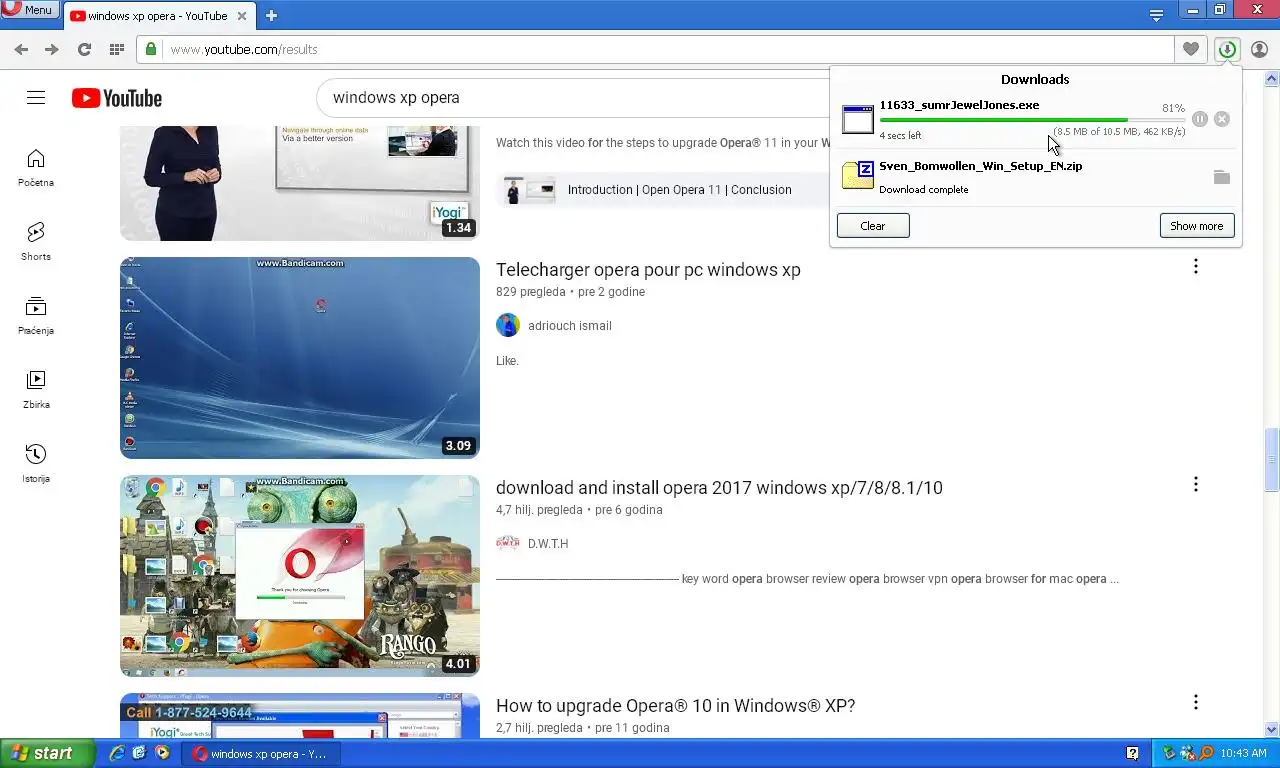Open the Opera 10 upgrade video thumbnail

[x=300, y=715]
